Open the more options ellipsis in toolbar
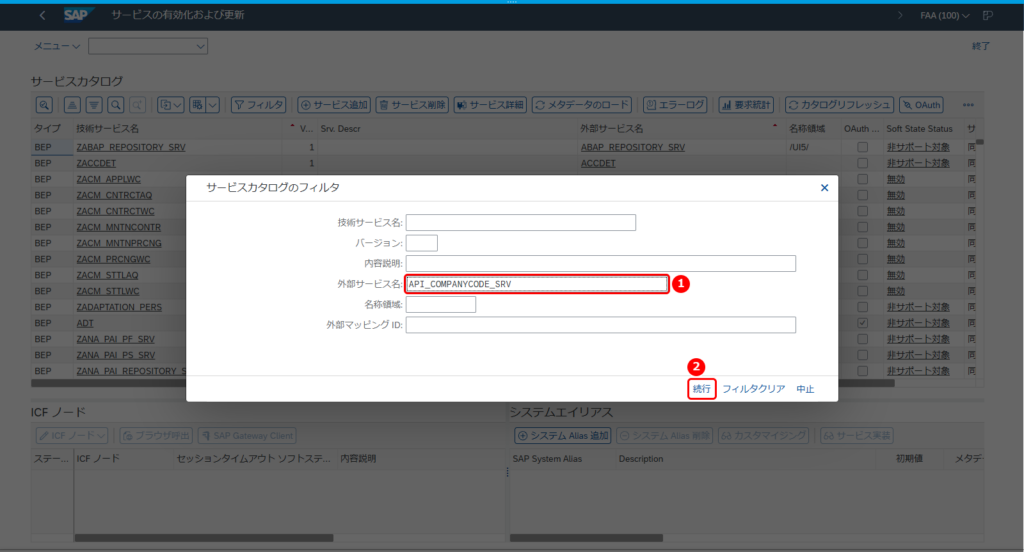 968,105
